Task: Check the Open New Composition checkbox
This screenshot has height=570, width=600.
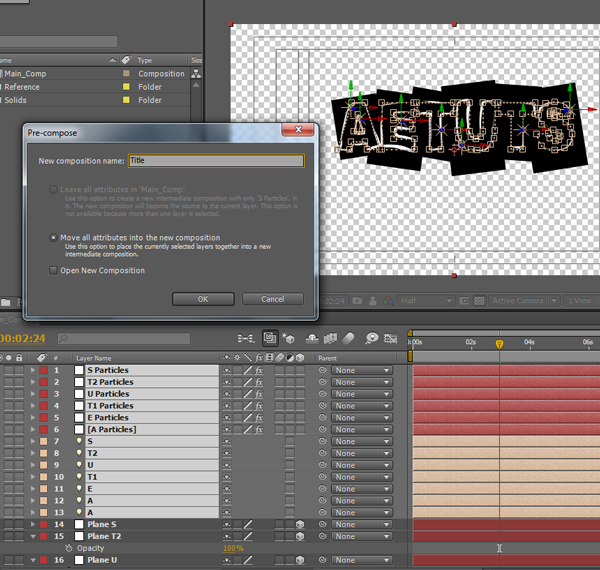Action: 53,270
